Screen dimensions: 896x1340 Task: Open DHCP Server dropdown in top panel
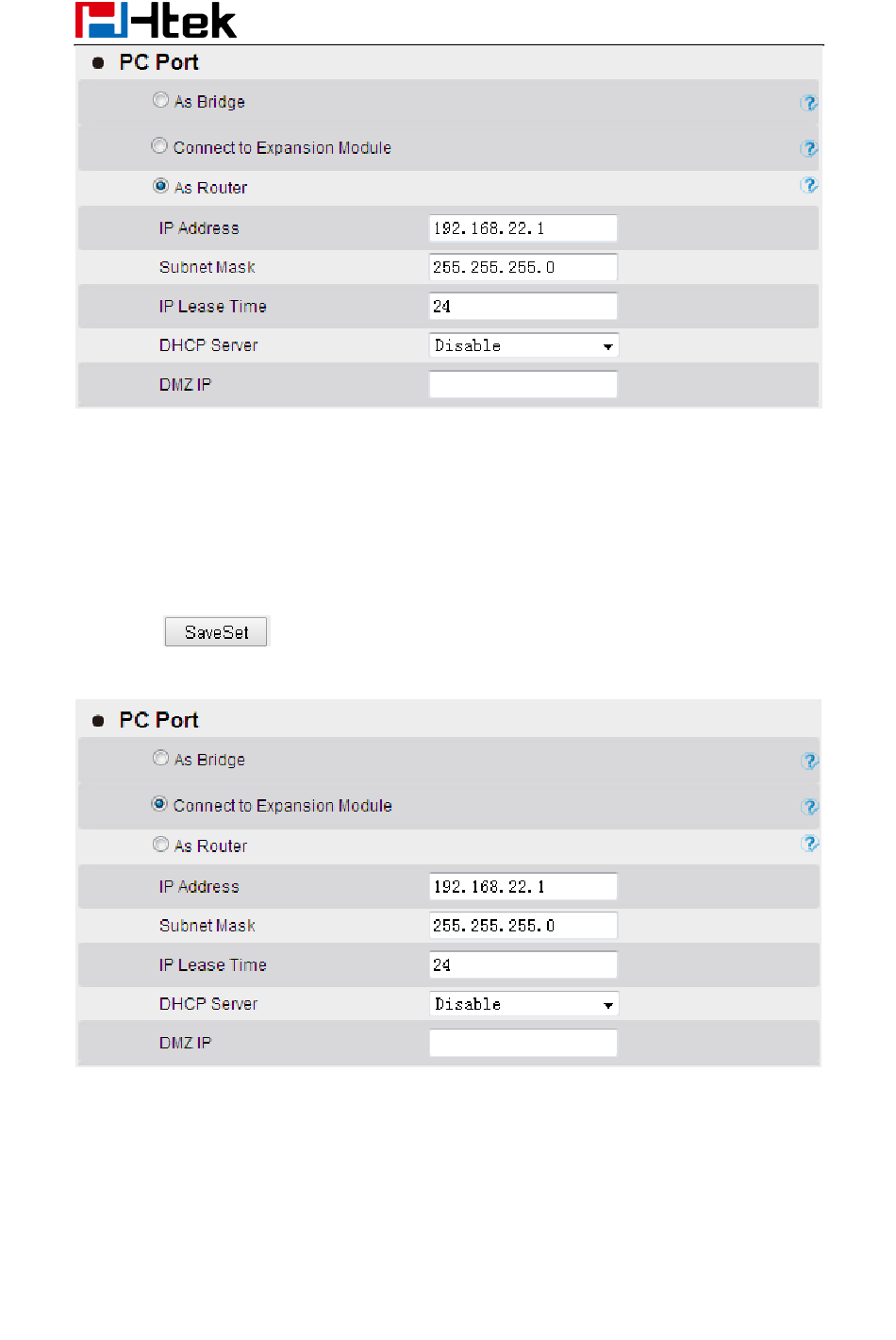tap(523, 345)
